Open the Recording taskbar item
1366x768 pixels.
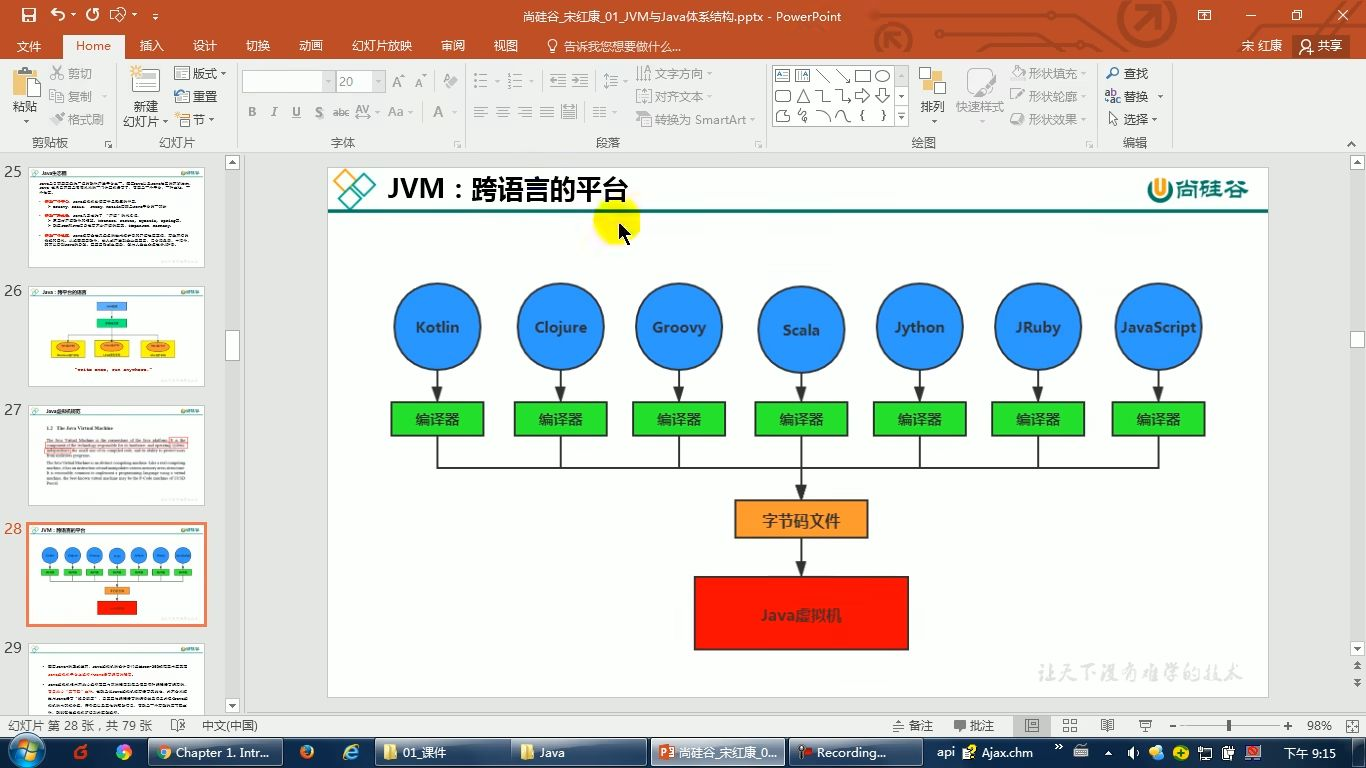[x=855, y=752]
